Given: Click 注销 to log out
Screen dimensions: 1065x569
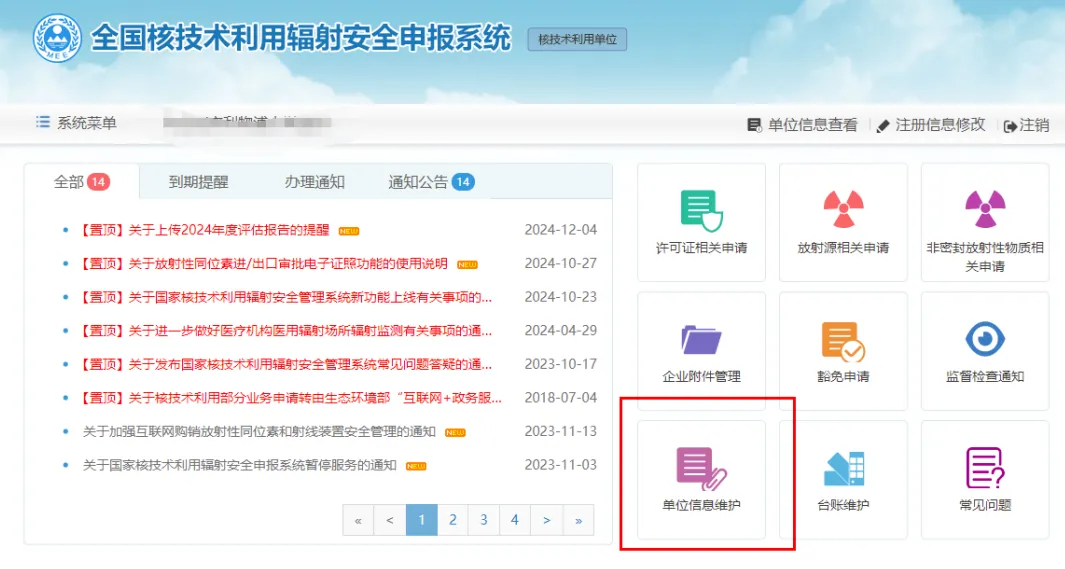Looking at the screenshot, I should pos(1027,125).
